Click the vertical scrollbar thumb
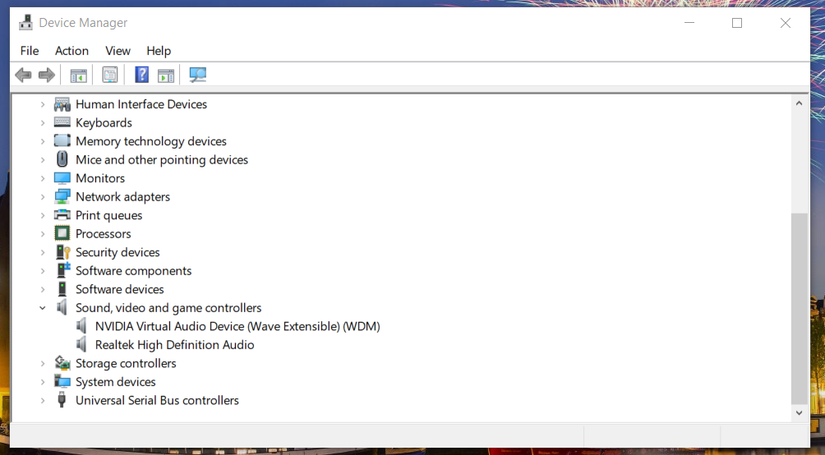Screen dimensions: 825x455 point(799,309)
